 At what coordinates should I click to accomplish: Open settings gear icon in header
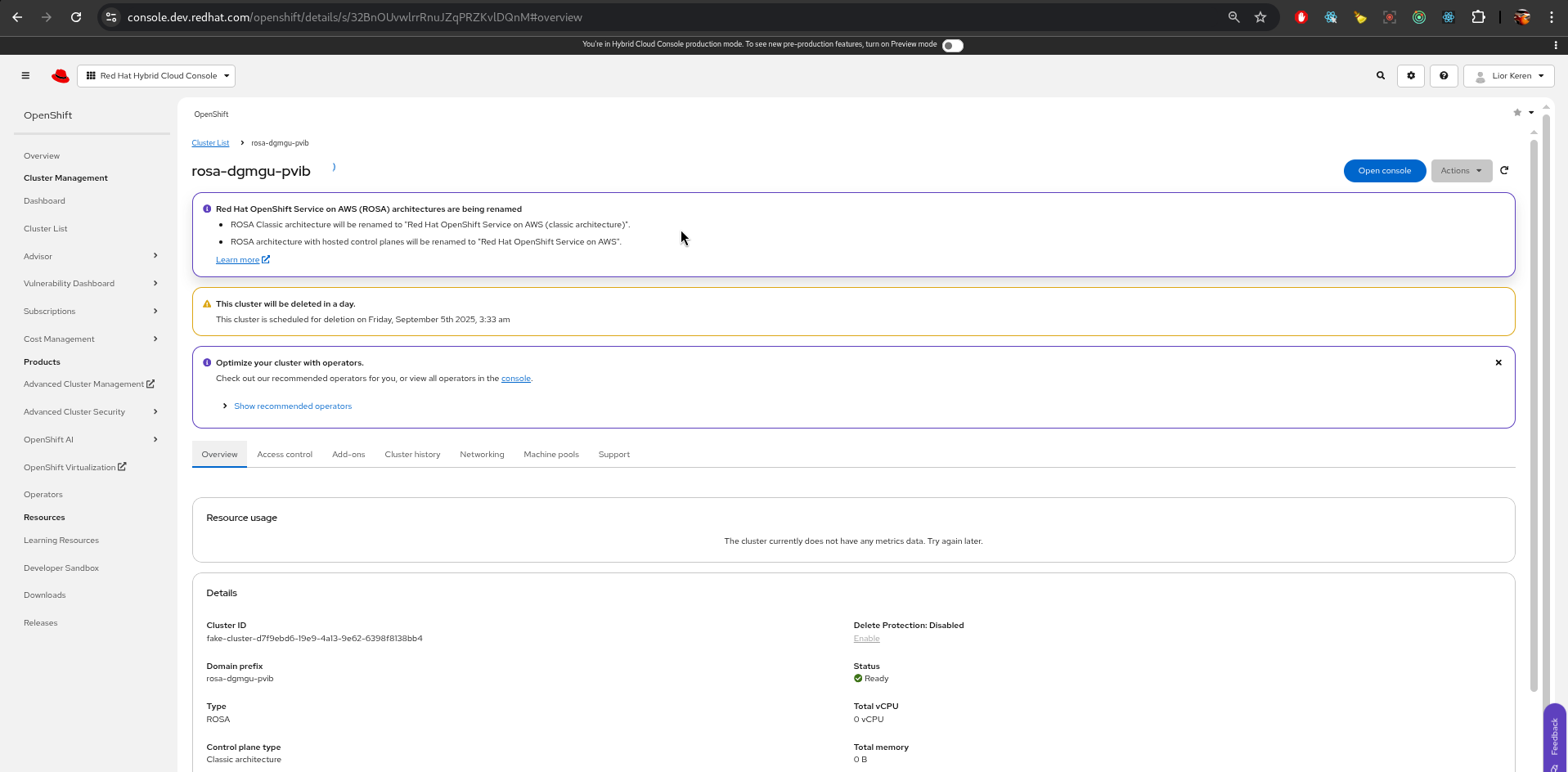point(1411,76)
